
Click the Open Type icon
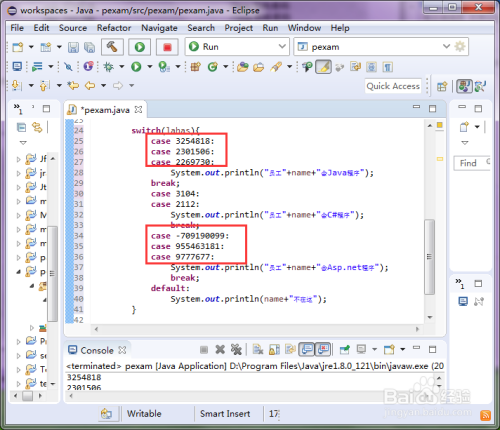point(243,67)
